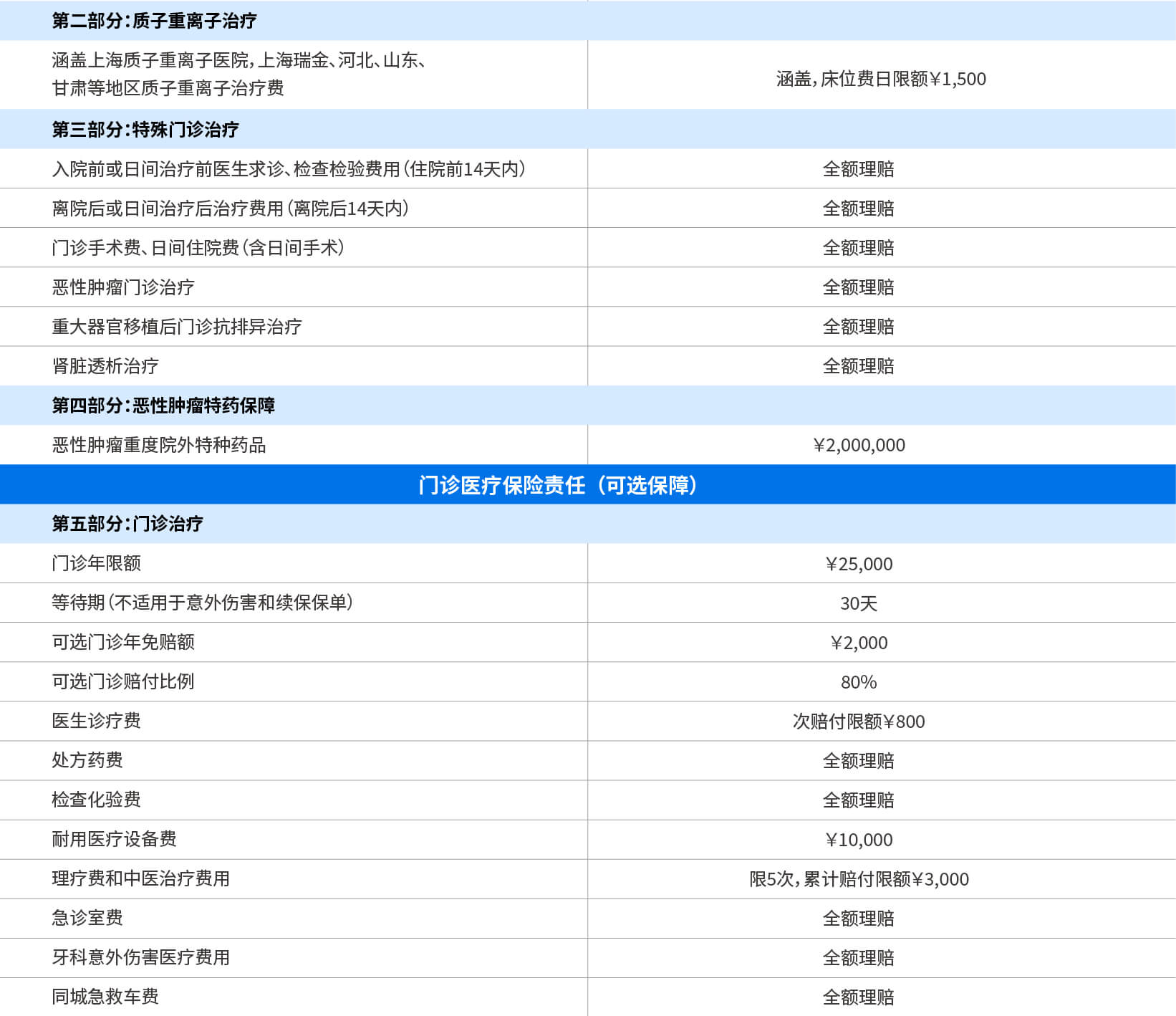Select the 恶性肿瘤重度院外特种药品 row label
Image resolution: width=1176 pixels, height=1016 pixels.
click(159, 445)
